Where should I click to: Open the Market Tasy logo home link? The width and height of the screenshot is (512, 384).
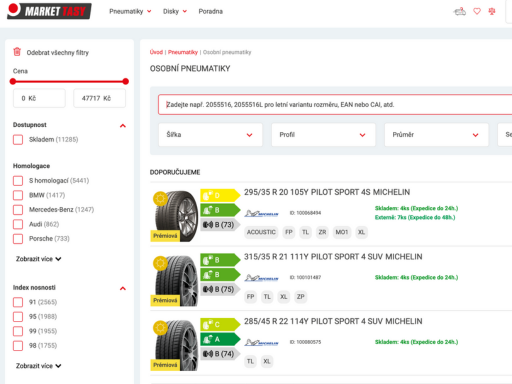tap(49, 11)
